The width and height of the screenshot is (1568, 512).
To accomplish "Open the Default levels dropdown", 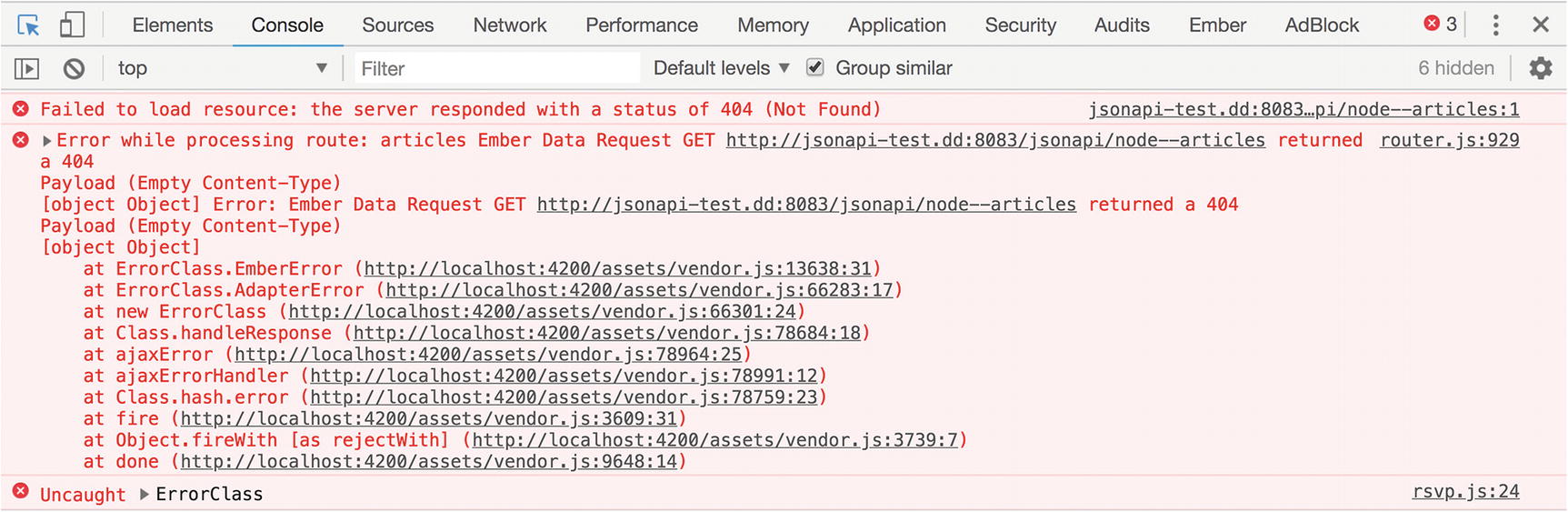I will click(721, 68).
